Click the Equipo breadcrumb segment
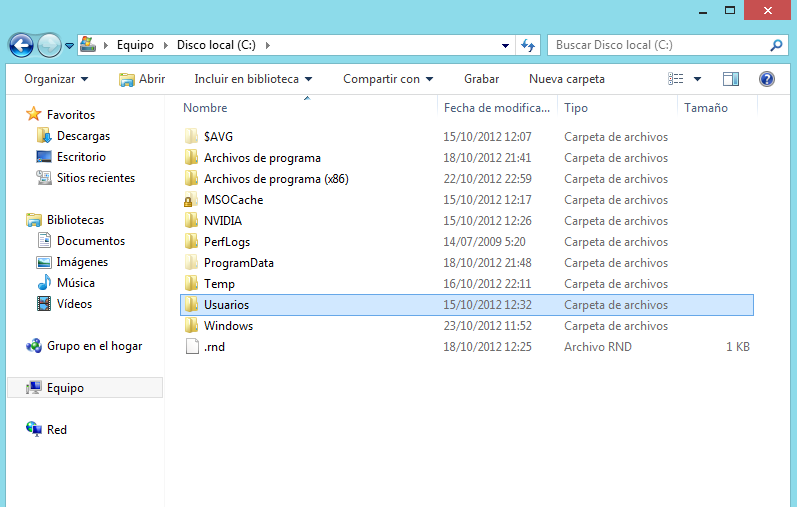797x507 pixels. click(x=135, y=45)
